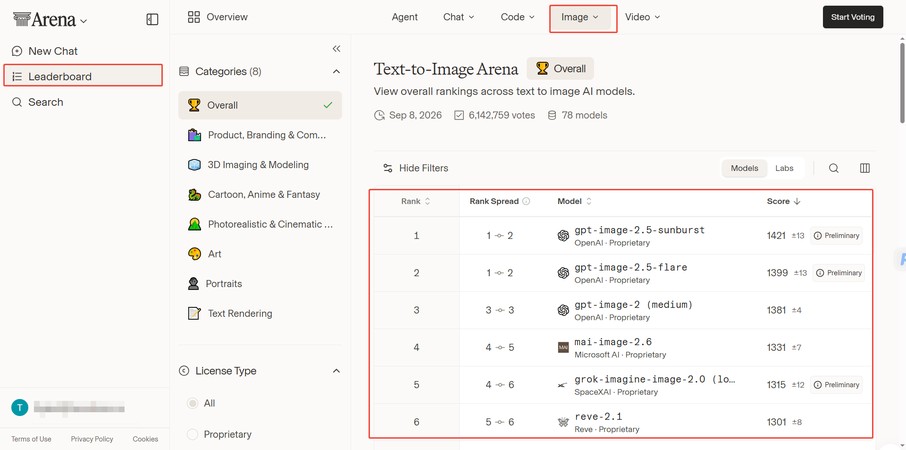The height and width of the screenshot is (450, 906).
Task: Open Privacy Policy link
Action: click(92, 439)
